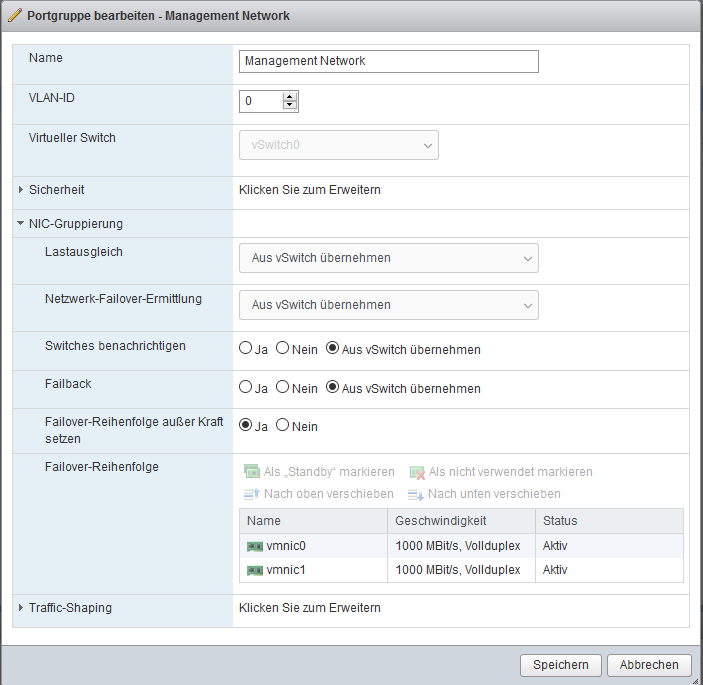
Task: Select 'Nein' for Failback
Action: (x=283, y=388)
